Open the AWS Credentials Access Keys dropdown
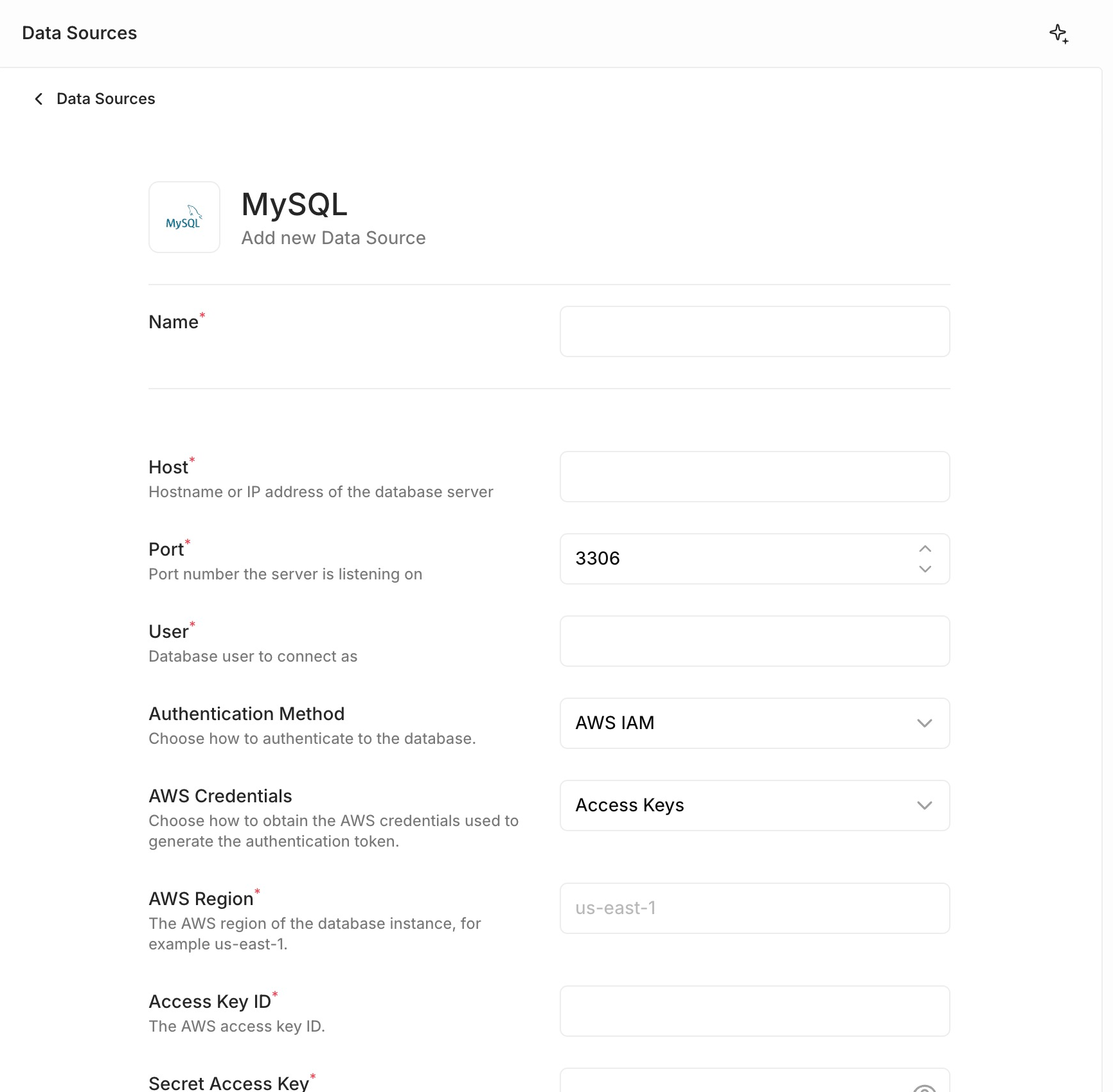Image resolution: width=1113 pixels, height=1092 pixels. pyautogui.click(x=754, y=806)
